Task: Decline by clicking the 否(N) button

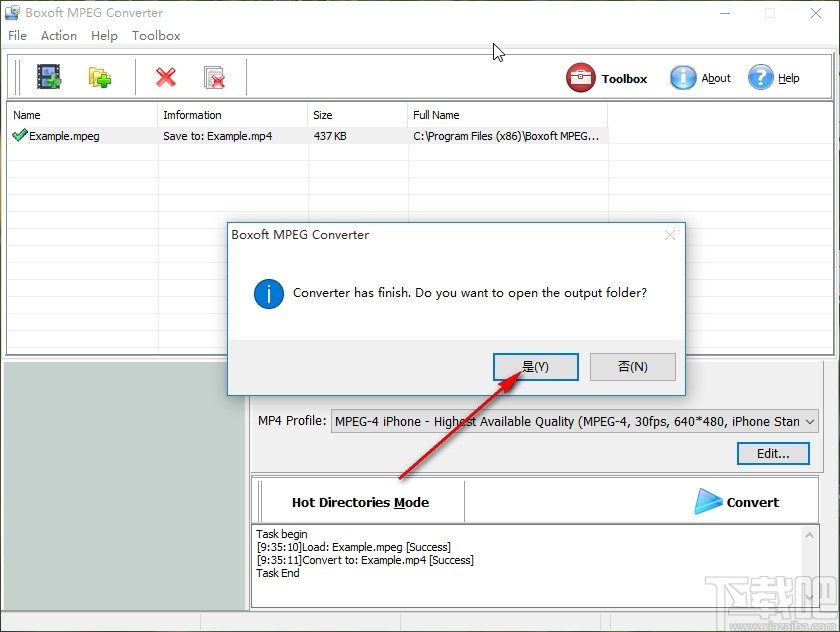Action: (632, 366)
